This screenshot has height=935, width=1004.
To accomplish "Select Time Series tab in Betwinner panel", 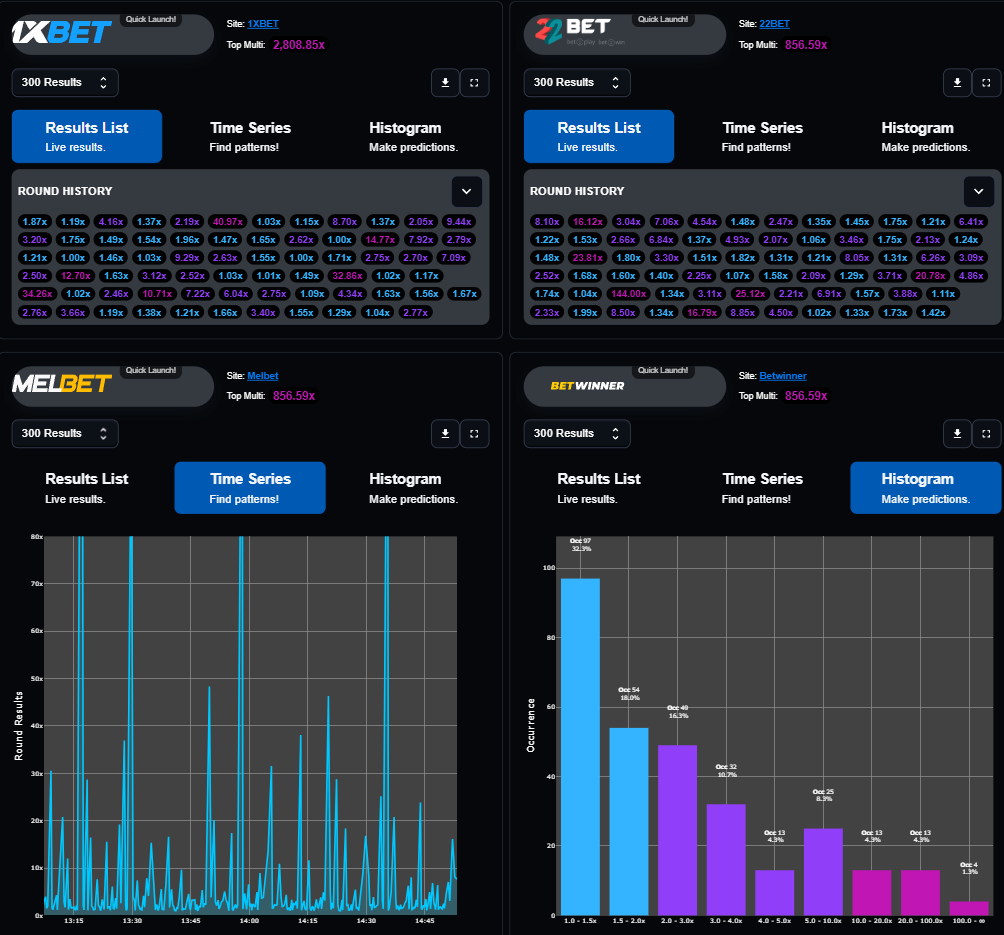I will click(x=763, y=488).
